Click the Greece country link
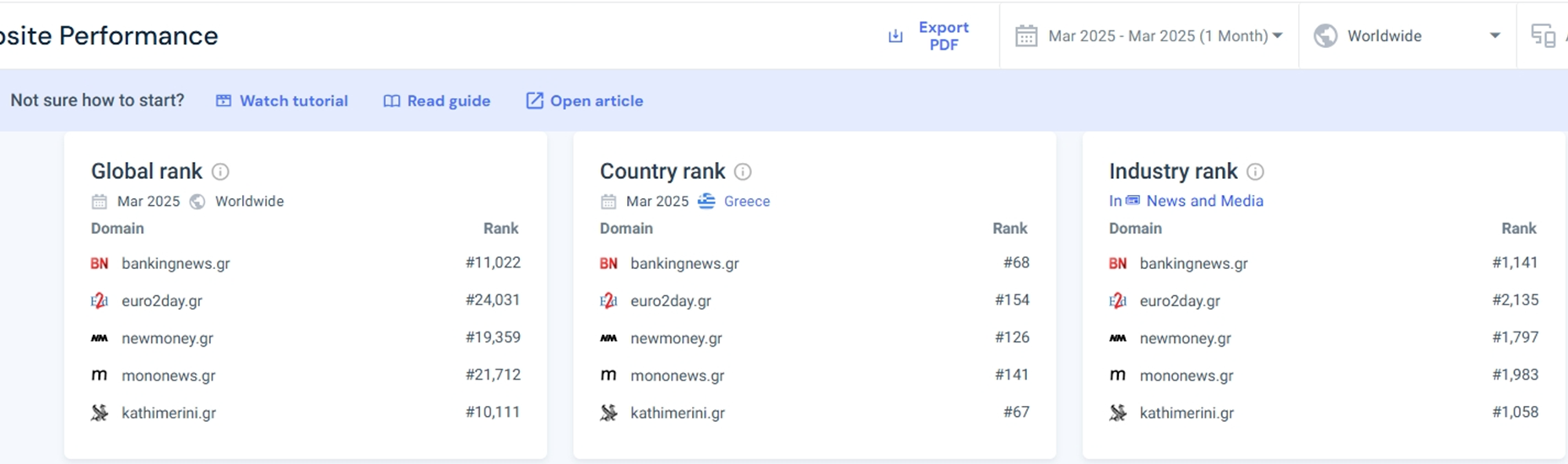Viewport: 1568px width, 464px height. pyautogui.click(x=746, y=202)
